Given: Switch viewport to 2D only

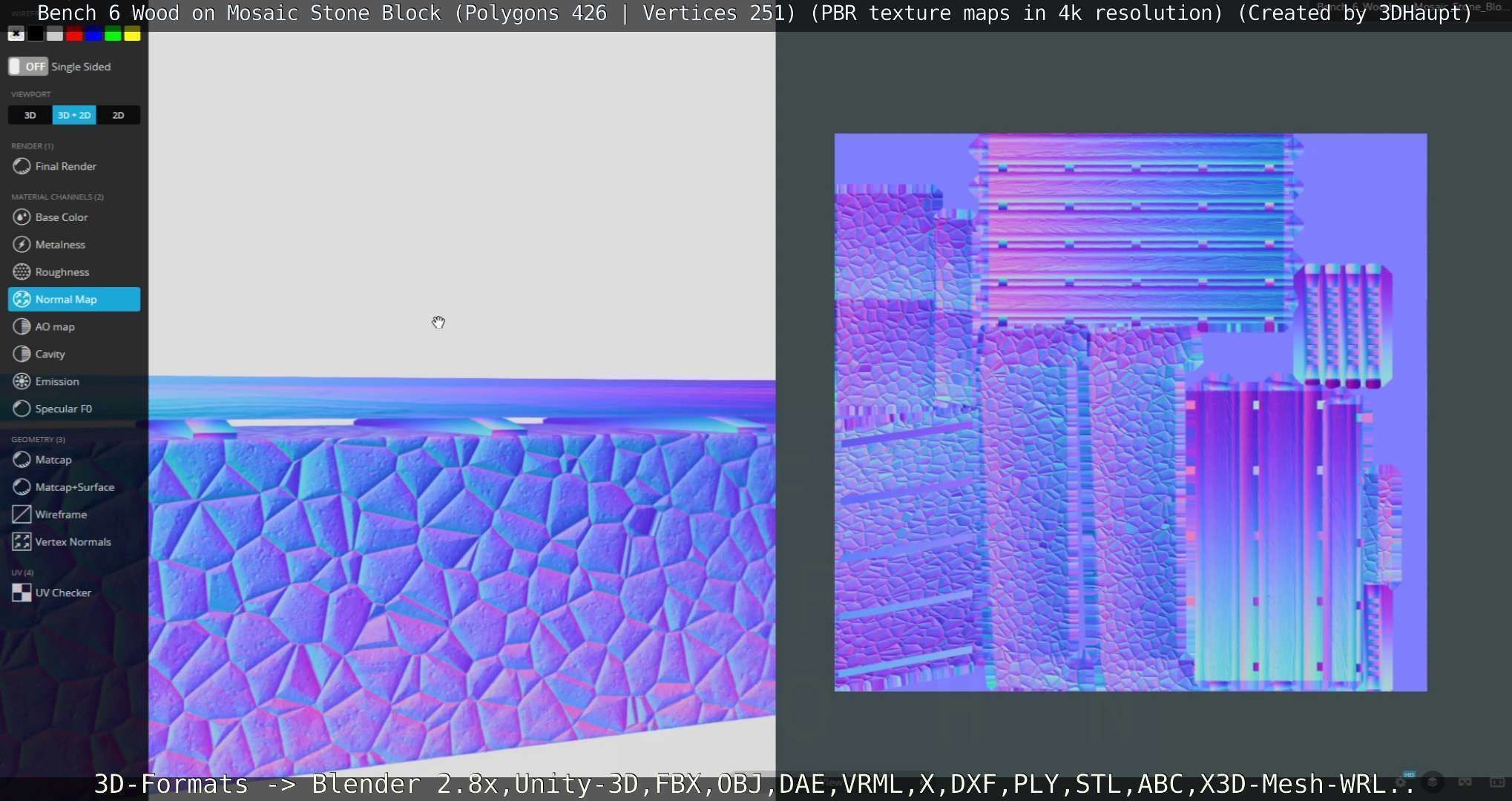Looking at the screenshot, I should 118,115.
